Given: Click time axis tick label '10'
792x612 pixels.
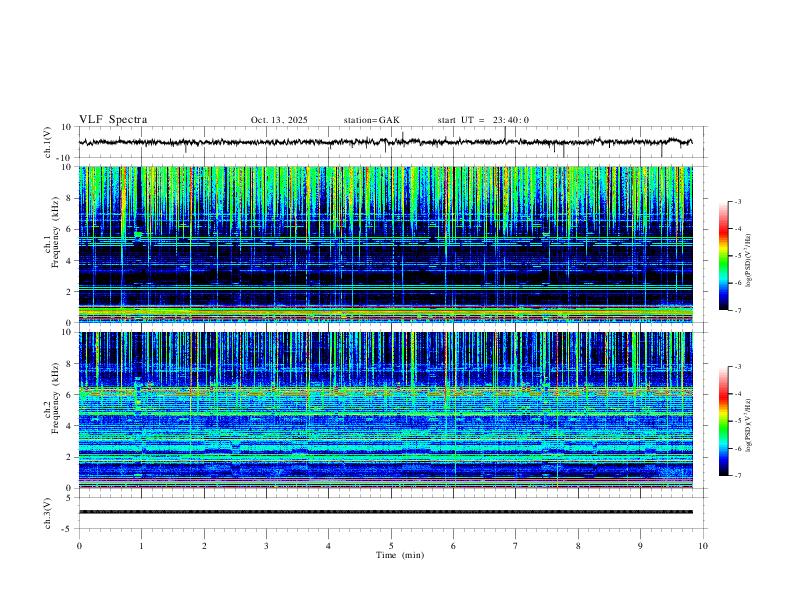Looking at the screenshot, I should (703, 546).
